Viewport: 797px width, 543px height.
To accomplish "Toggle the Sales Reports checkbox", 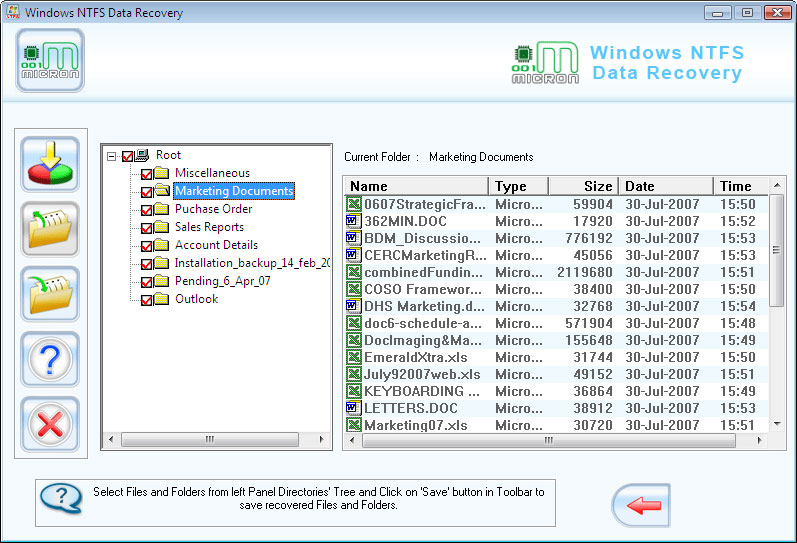I will pyautogui.click(x=146, y=228).
